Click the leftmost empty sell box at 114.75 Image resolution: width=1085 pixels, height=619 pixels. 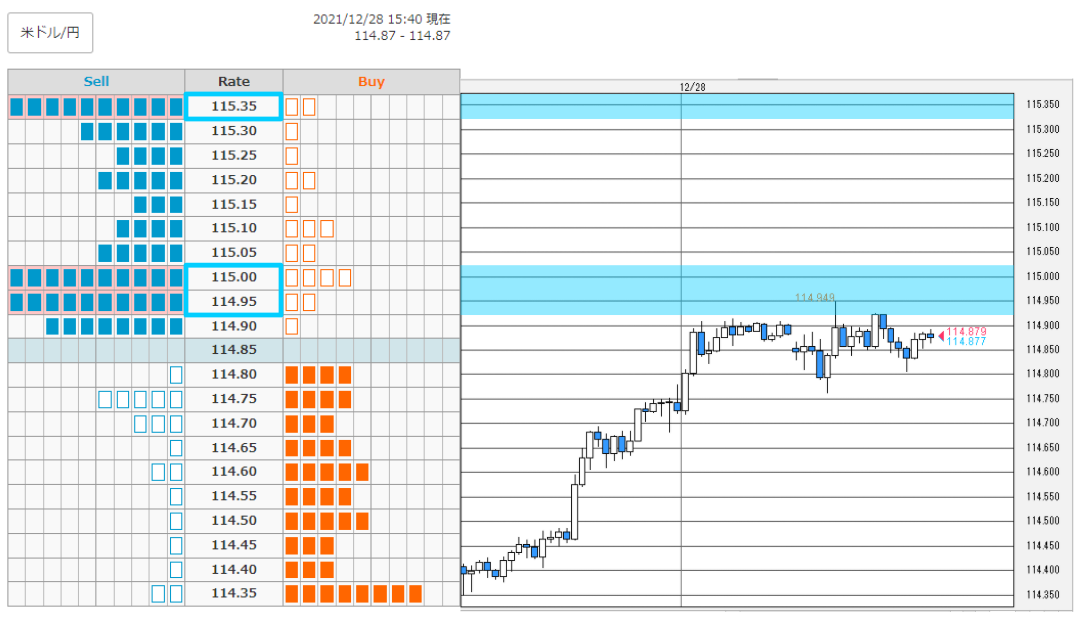click(x=104, y=399)
